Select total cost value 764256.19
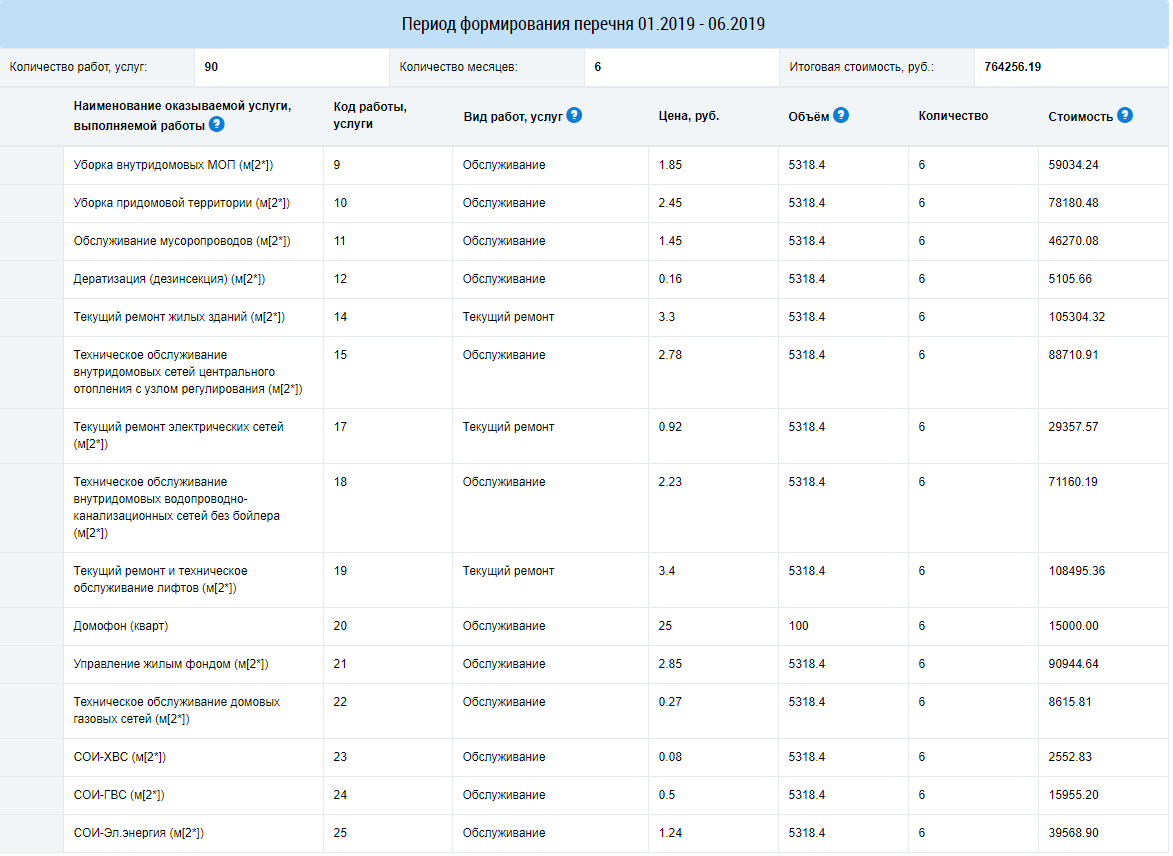Screen dimensions: 1173x856 click(x=1012, y=67)
